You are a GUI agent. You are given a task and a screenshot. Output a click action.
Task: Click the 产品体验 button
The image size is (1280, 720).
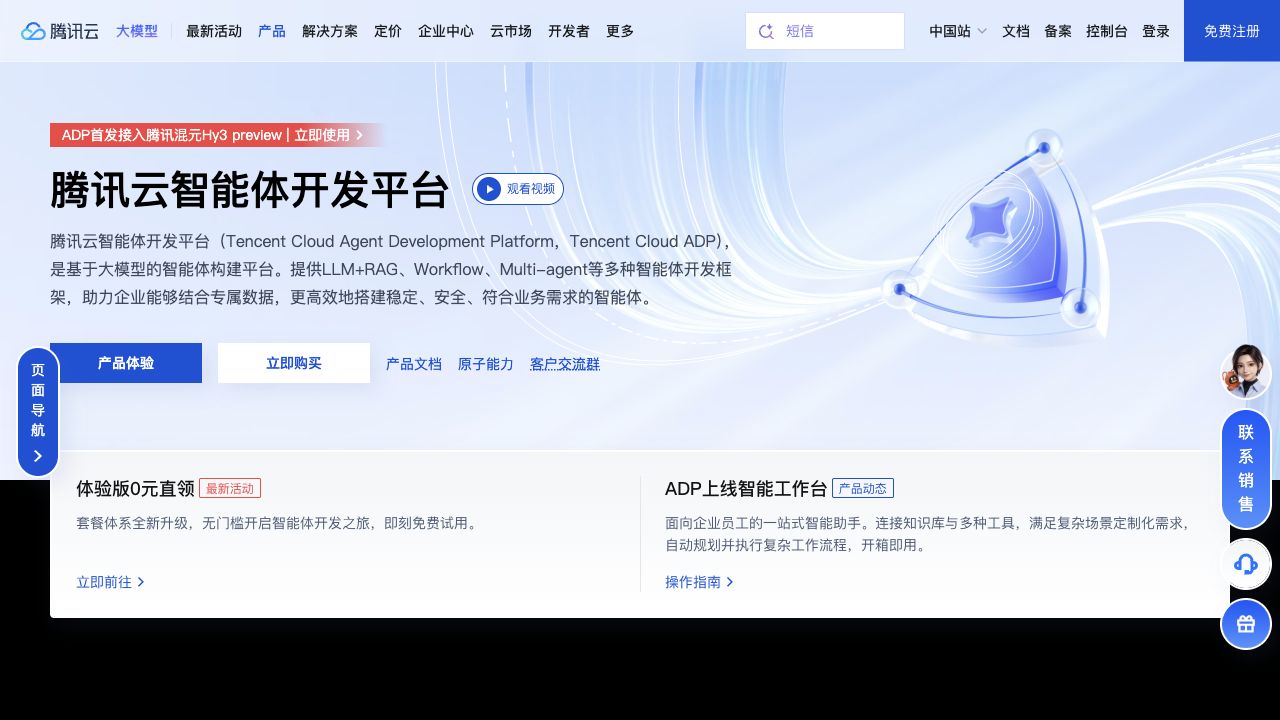tap(126, 363)
